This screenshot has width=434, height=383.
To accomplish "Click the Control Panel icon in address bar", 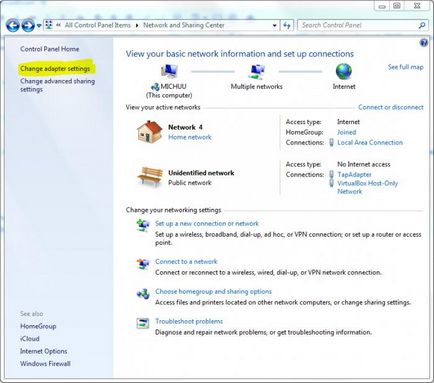I will pos(49,25).
